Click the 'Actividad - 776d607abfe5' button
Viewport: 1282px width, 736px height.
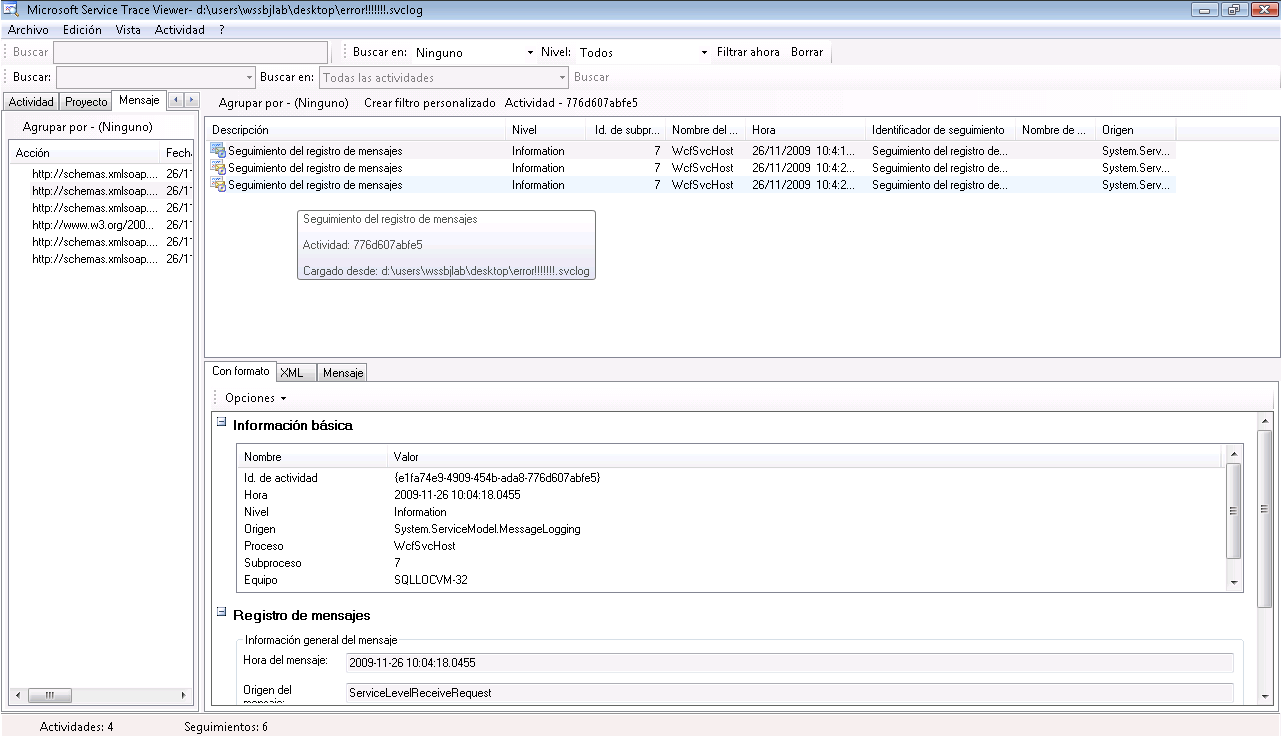pyautogui.click(x=571, y=103)
